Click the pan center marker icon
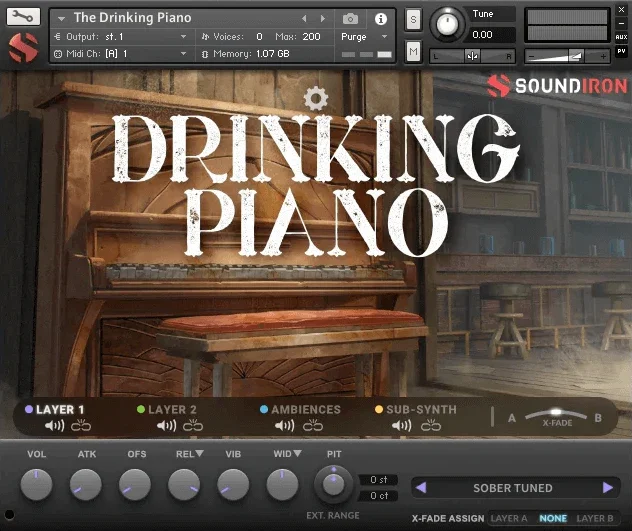Screen dimensions: 632x531 pyautogui.click(x=472, y=56)
